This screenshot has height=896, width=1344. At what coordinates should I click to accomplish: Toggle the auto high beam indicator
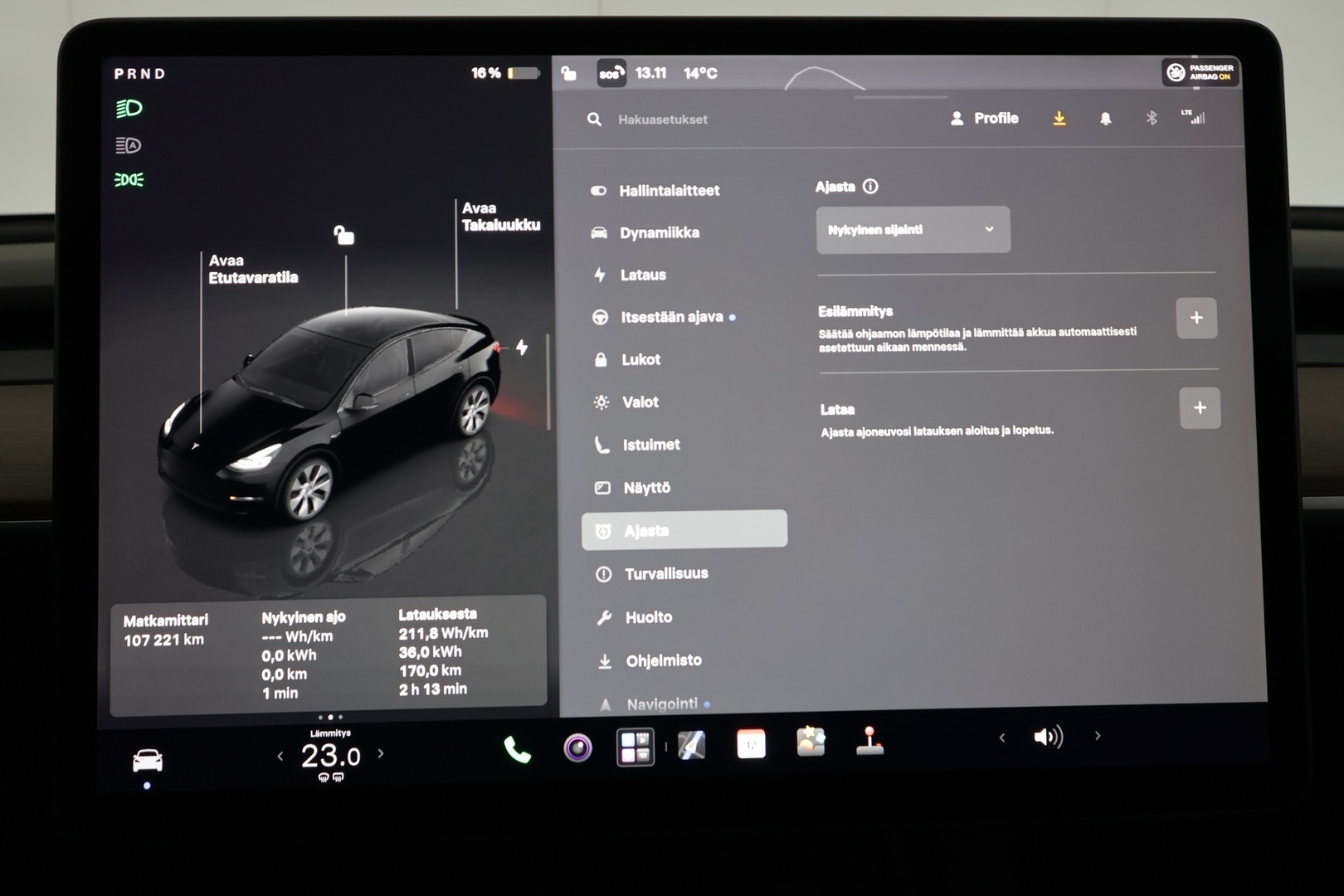coord(129,145)
